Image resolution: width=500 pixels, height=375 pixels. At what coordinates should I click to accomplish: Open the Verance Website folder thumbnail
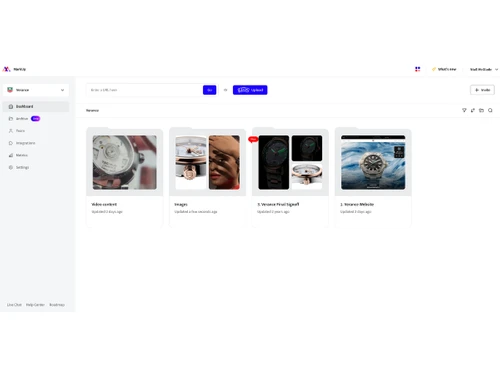coord(373,162)
